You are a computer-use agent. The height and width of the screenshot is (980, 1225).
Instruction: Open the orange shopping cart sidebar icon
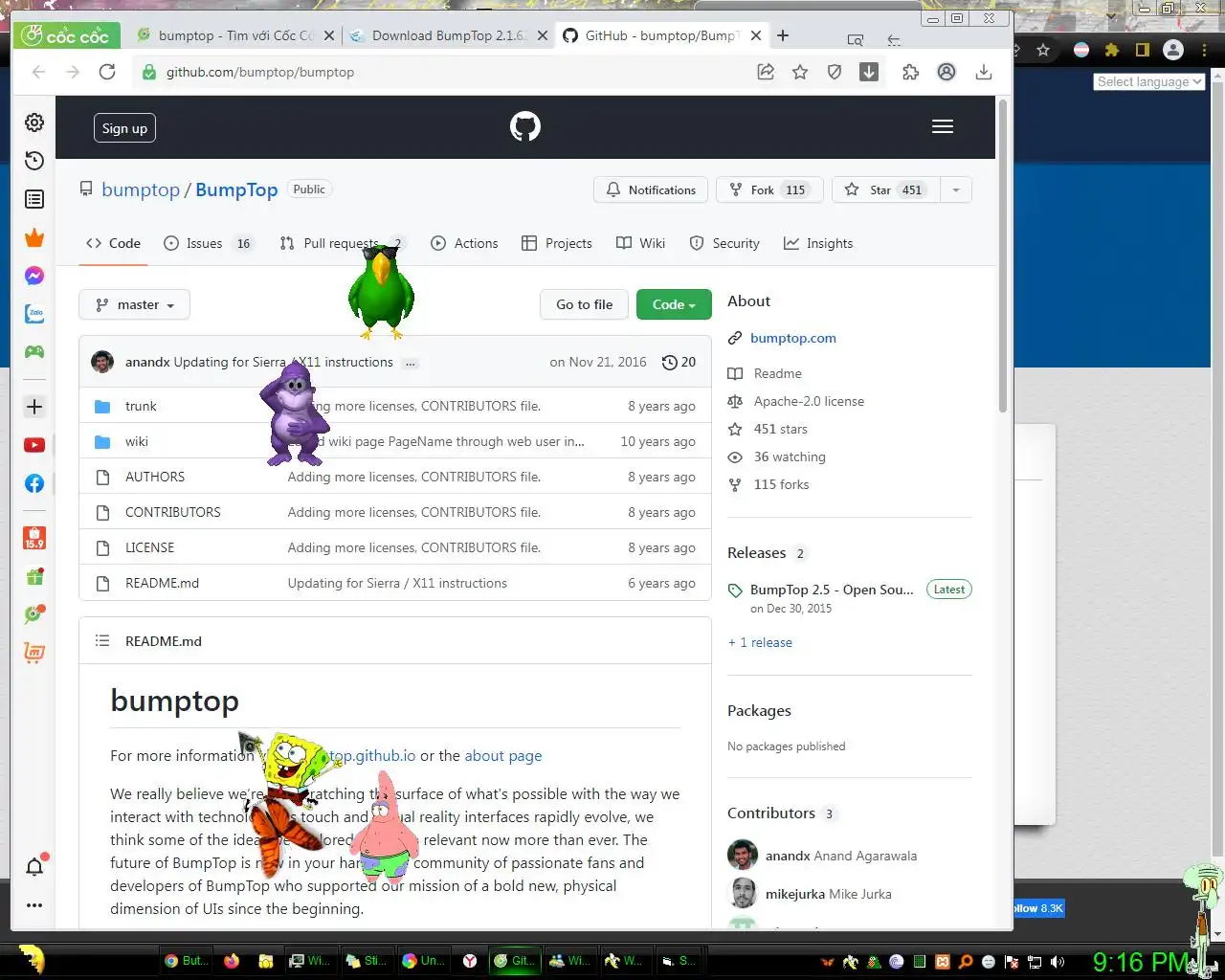pos(34,653)
